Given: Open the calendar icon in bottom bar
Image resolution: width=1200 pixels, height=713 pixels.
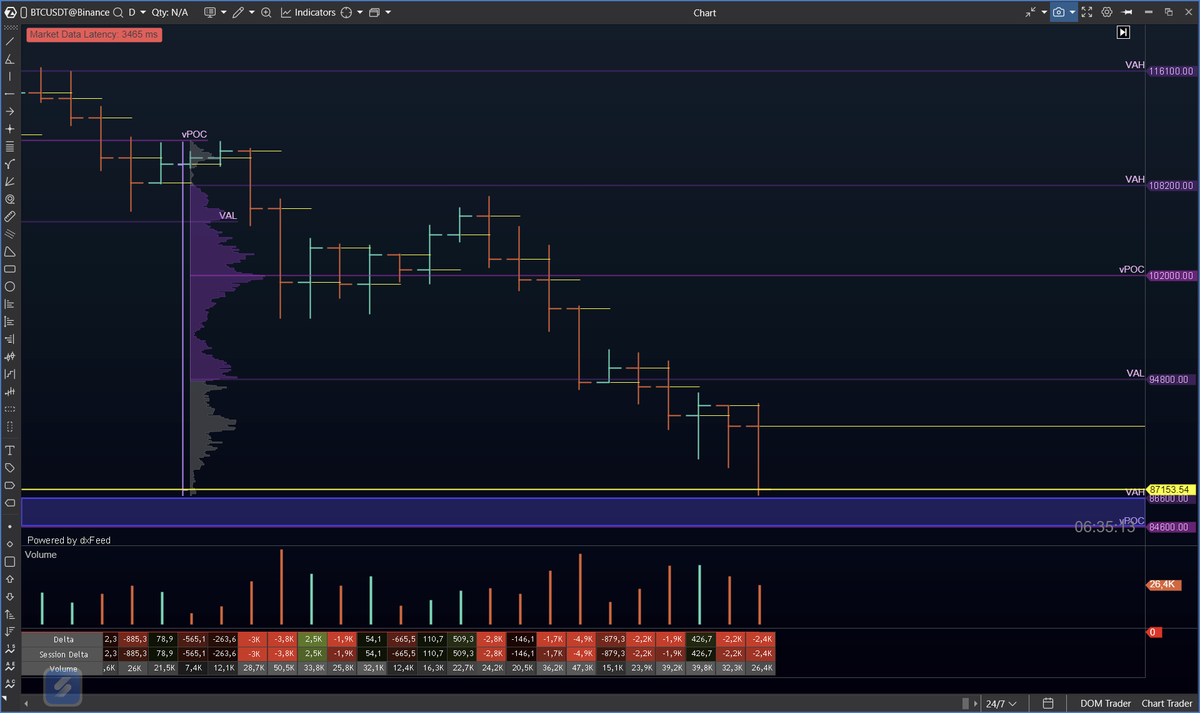Looking at the screenshot, I should point(1047,703).
